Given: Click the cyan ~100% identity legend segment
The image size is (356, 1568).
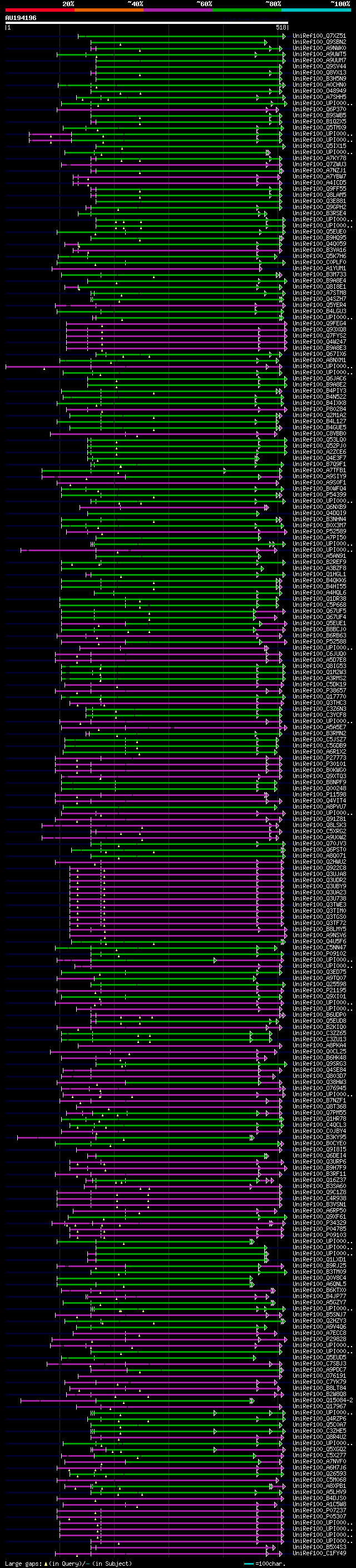Looking at the screenshot, I should click(317, 10).
